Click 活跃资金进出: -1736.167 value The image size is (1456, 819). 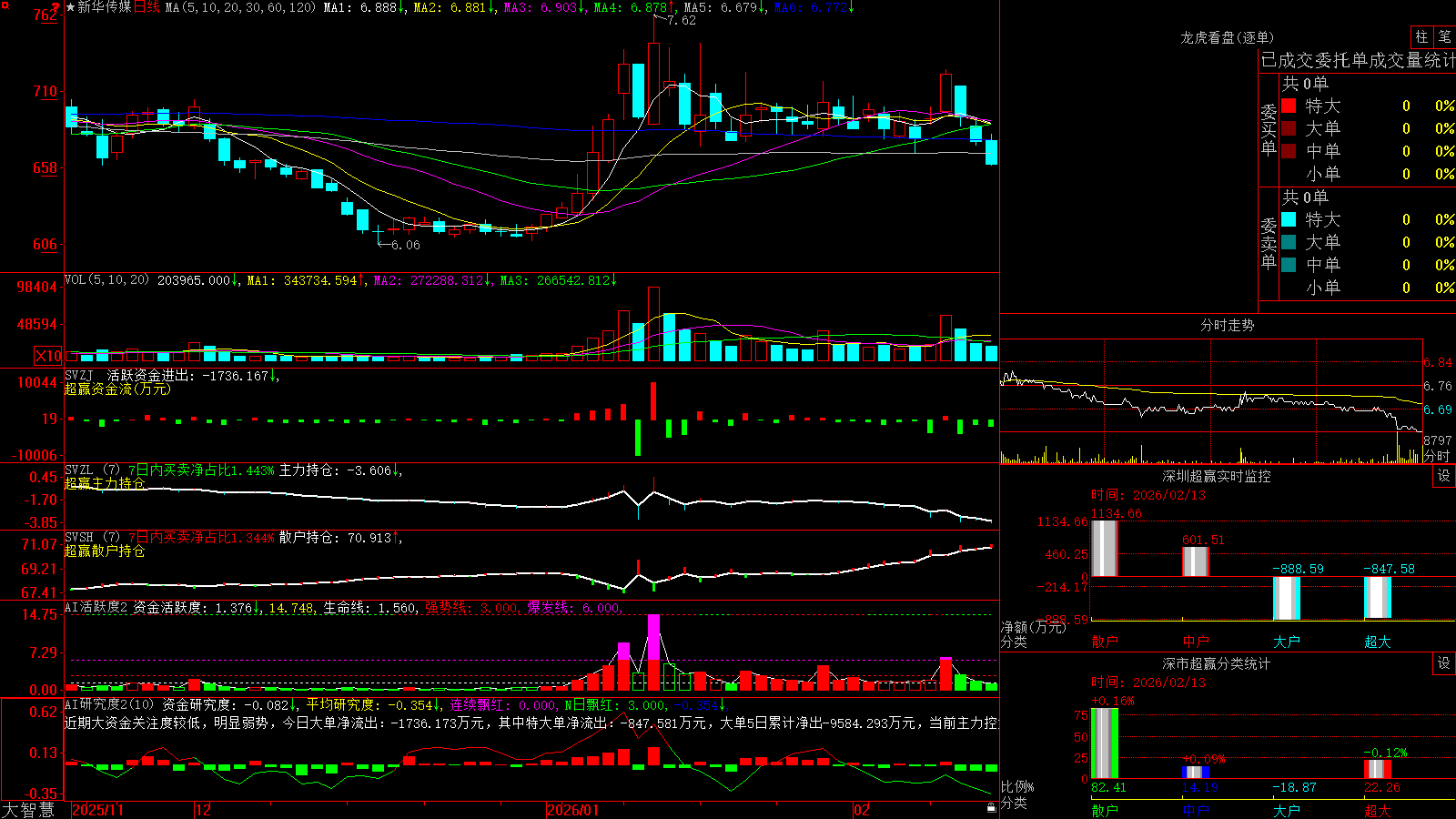tap(192, 375)
